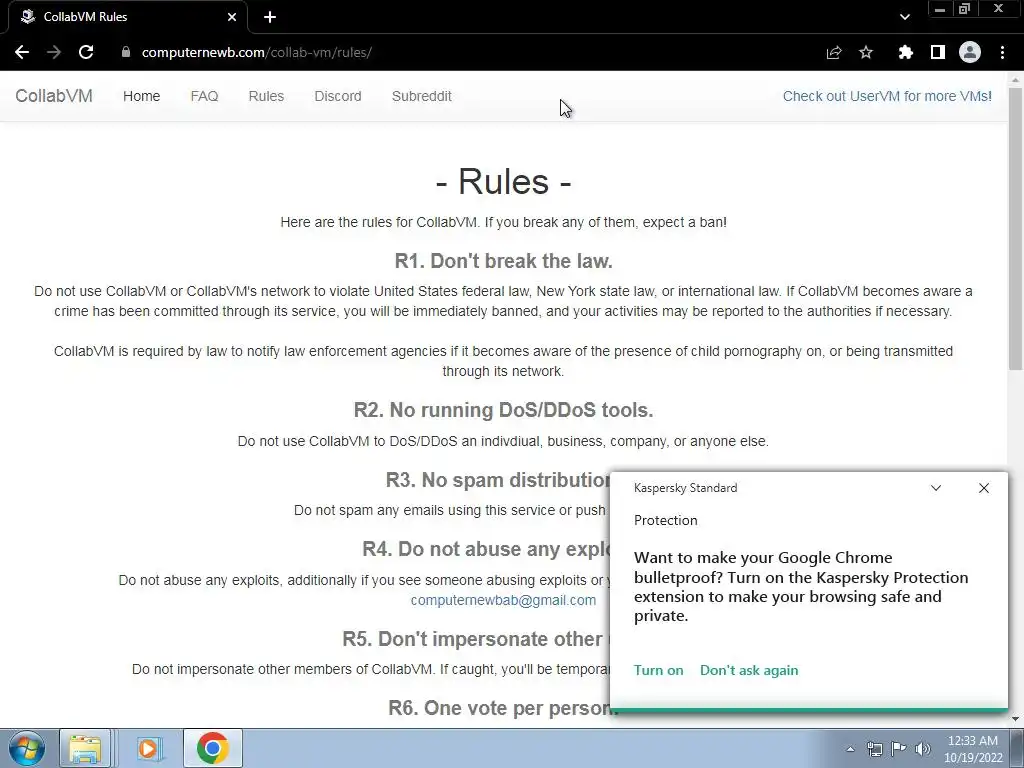Open the Chrome extensions puzzle icon

point(905,52)
